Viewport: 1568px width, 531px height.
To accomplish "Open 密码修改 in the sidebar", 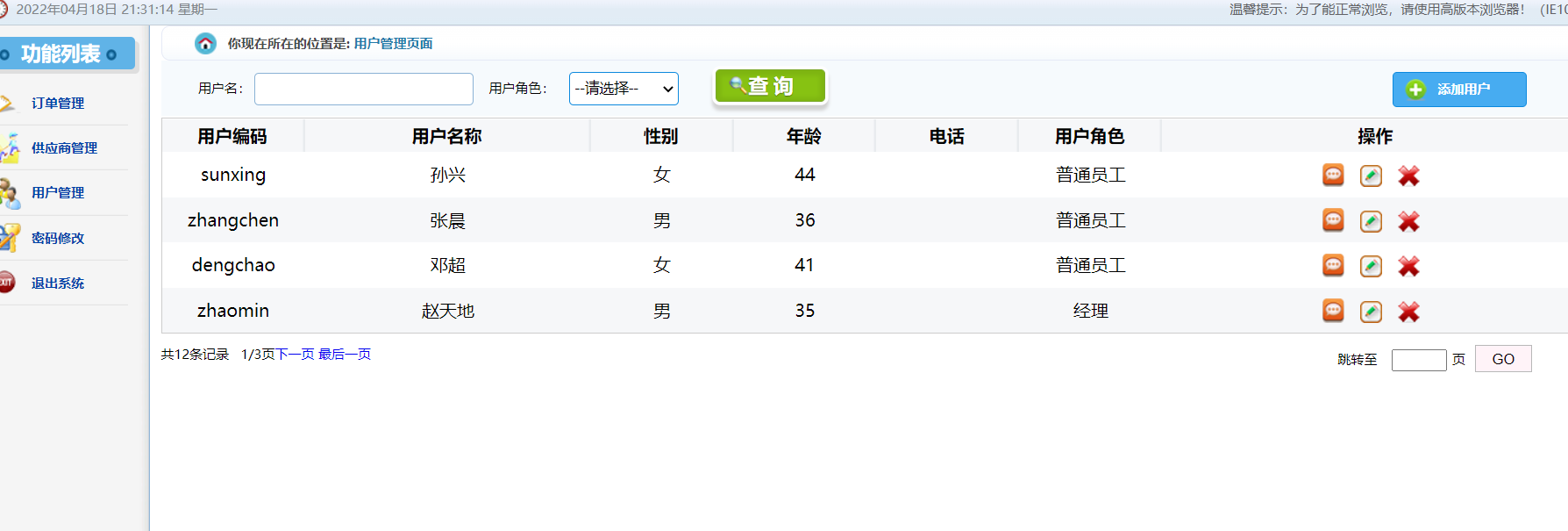I will [58, 238].
